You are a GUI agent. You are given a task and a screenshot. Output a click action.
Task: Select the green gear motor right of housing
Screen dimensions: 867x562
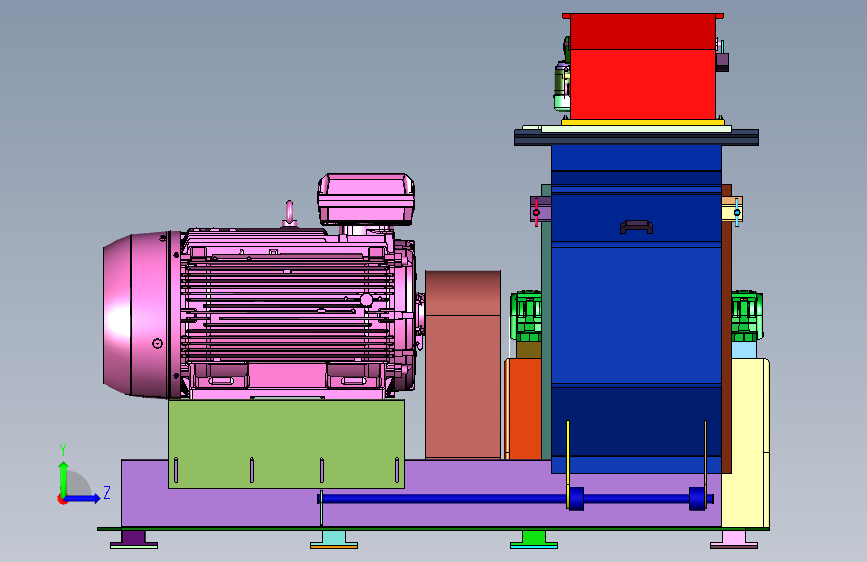747,316
